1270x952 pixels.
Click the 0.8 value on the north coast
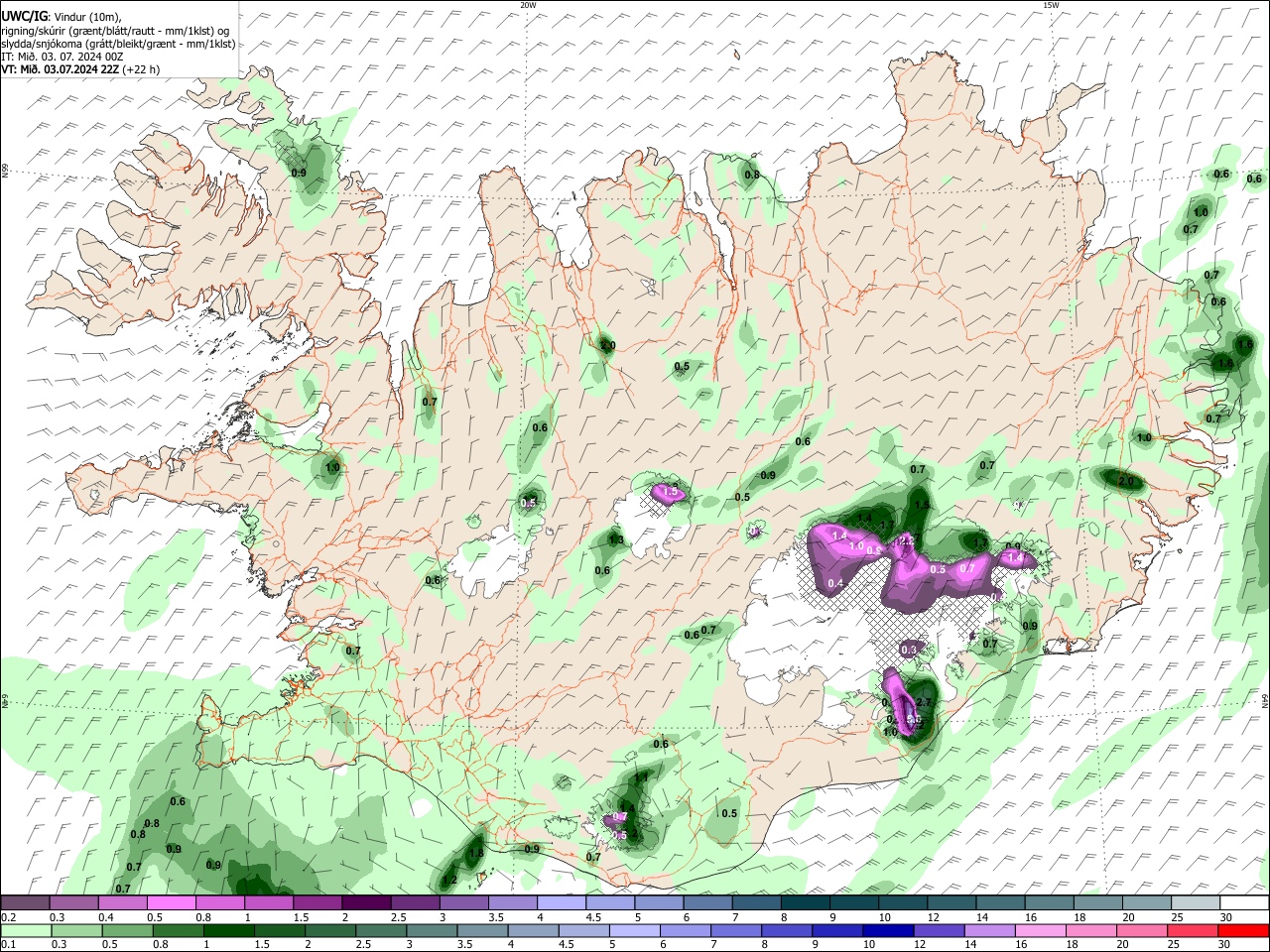tap(752, 176)
